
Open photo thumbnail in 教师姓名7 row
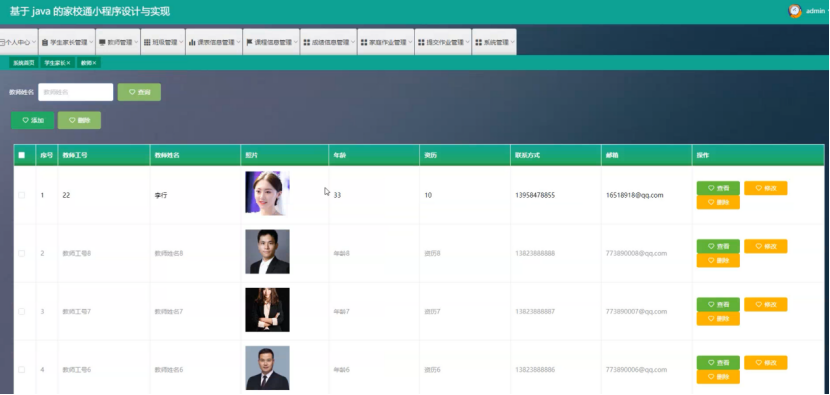coord(267,310)
